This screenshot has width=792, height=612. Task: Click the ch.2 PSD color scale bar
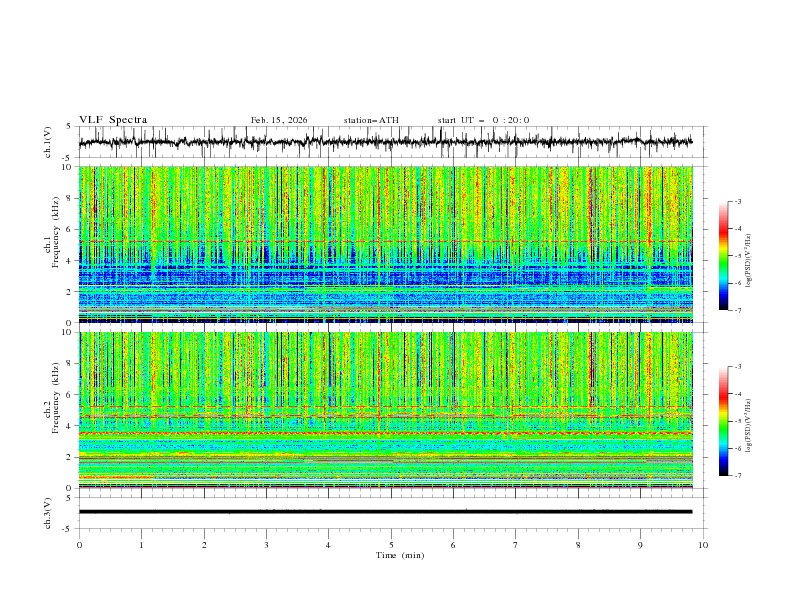click(723, 421)
